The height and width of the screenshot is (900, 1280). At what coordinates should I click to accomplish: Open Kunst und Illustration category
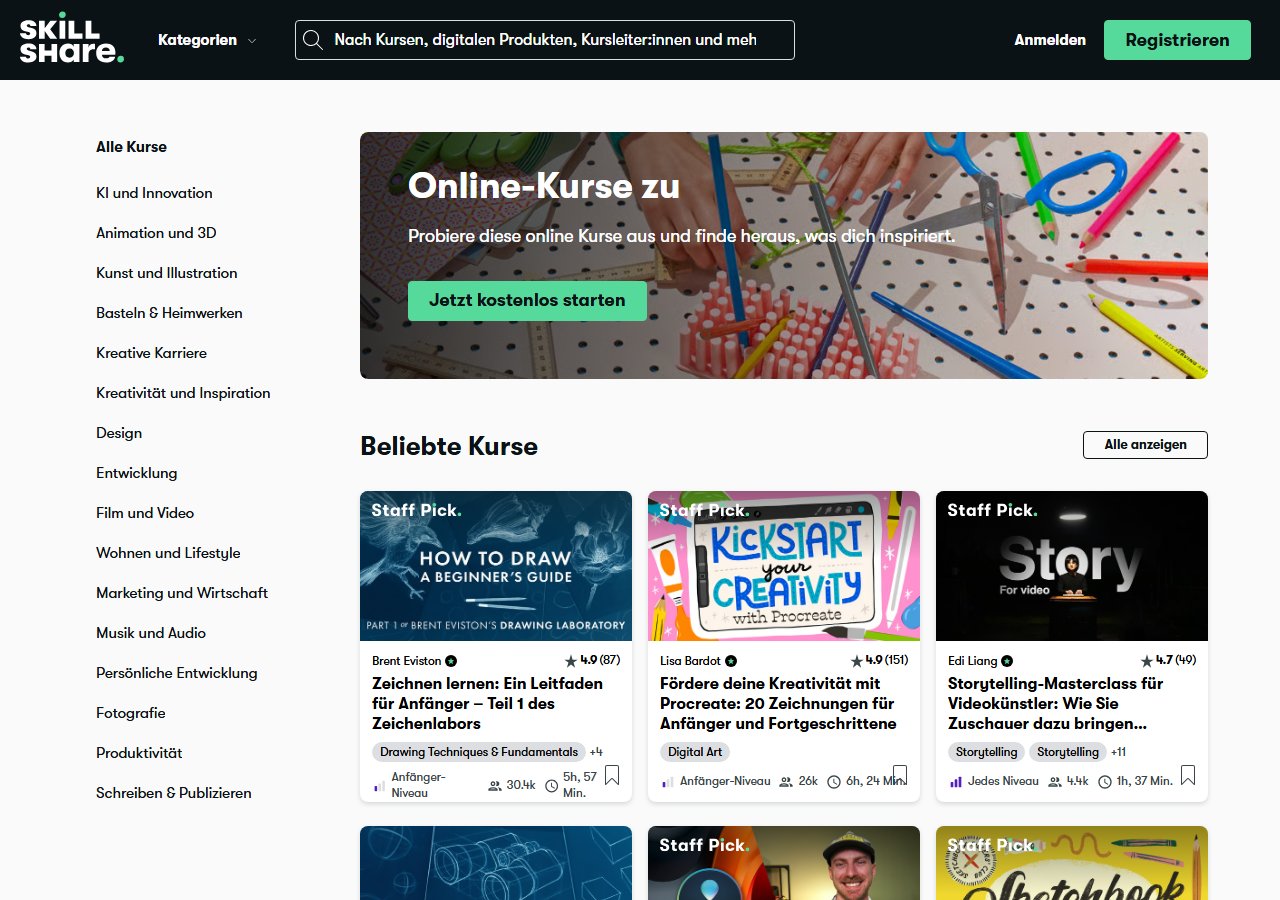click(167, 273)
